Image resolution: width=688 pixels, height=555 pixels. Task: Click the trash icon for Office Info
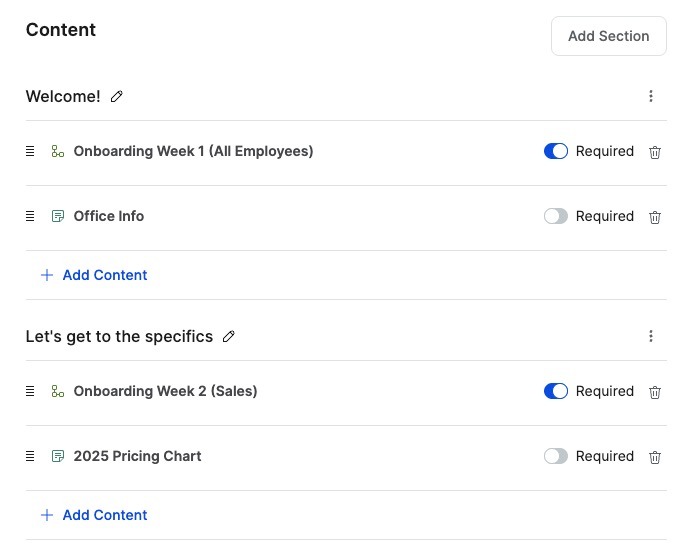655,217
